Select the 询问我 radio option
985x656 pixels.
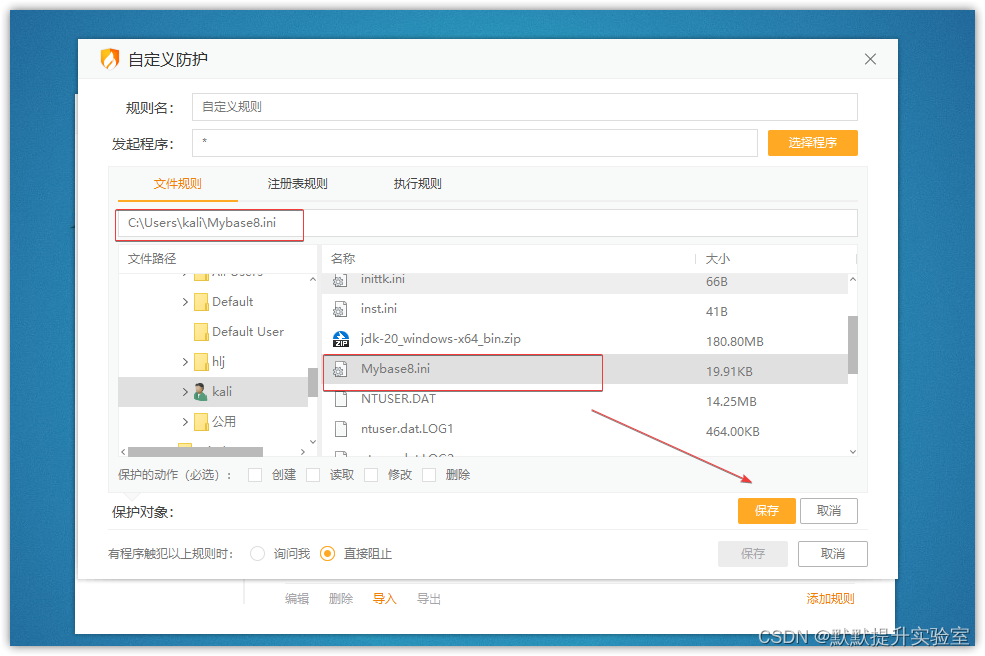(x=258, y=554)
